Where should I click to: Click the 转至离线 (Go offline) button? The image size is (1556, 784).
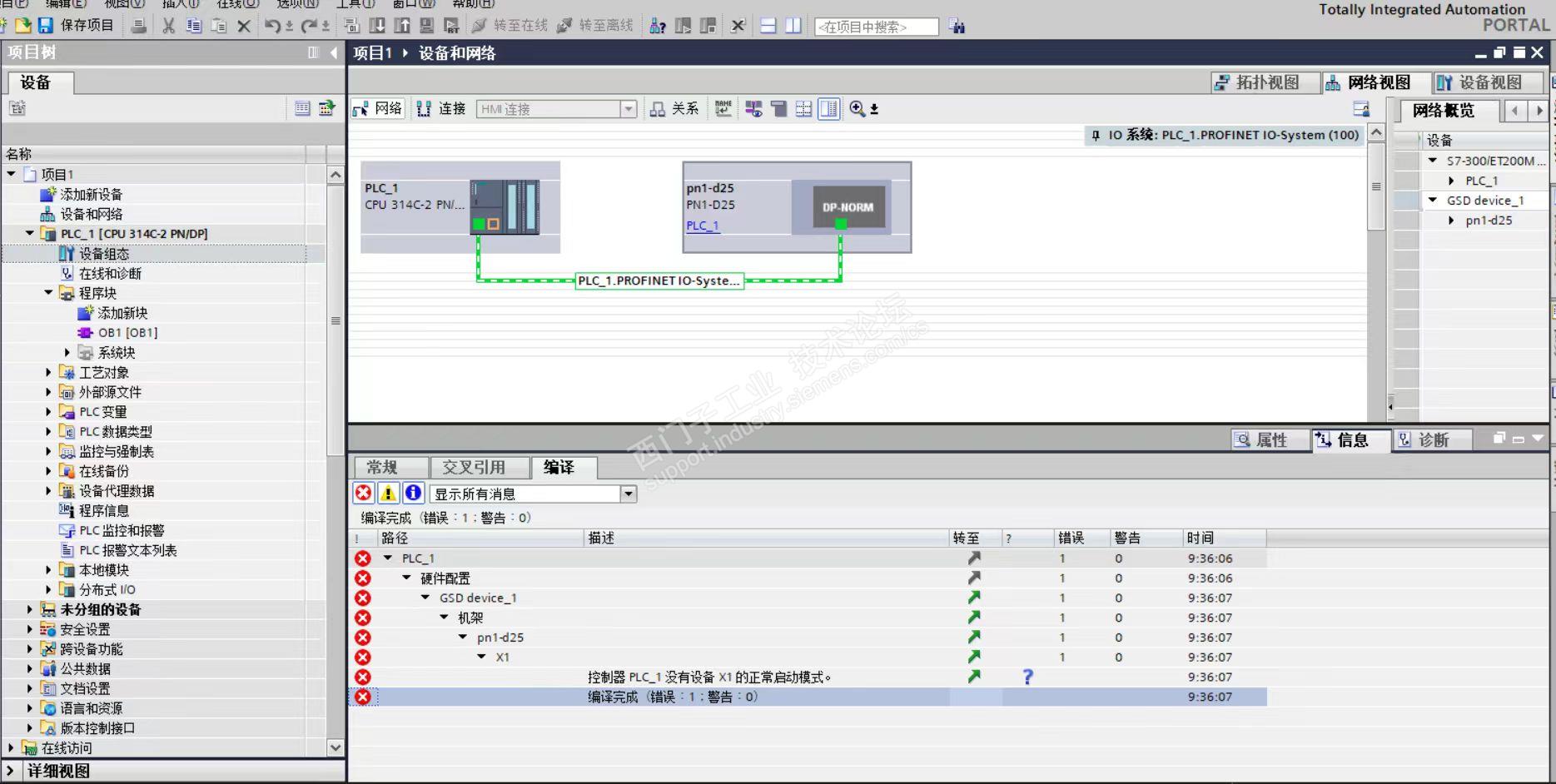(594, 26)
